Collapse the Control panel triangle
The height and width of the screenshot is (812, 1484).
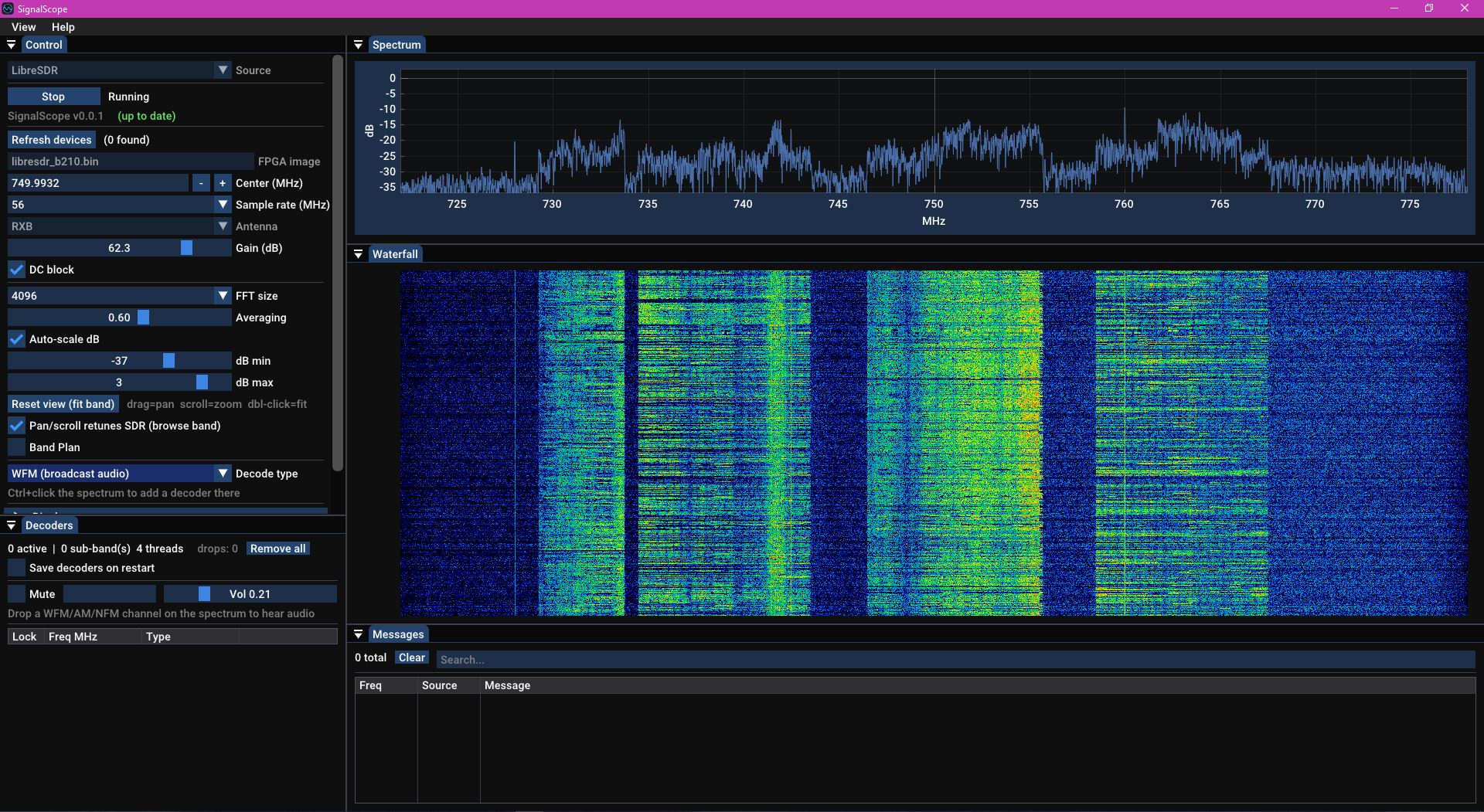pos(12,45)
